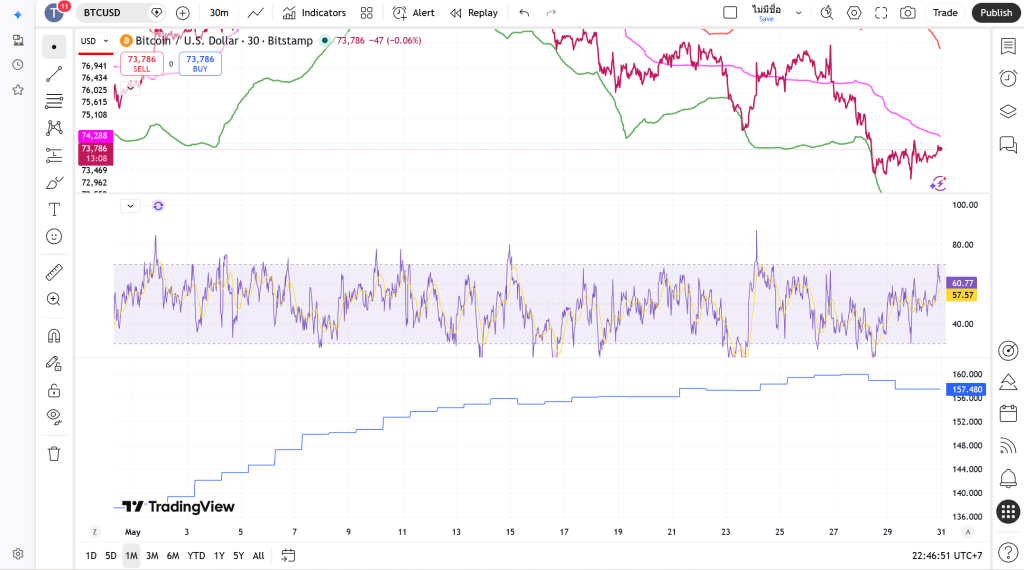Open the apps grid button
The height and width of the screenshot is (570, 1024).
click(x=1008, y=511)
